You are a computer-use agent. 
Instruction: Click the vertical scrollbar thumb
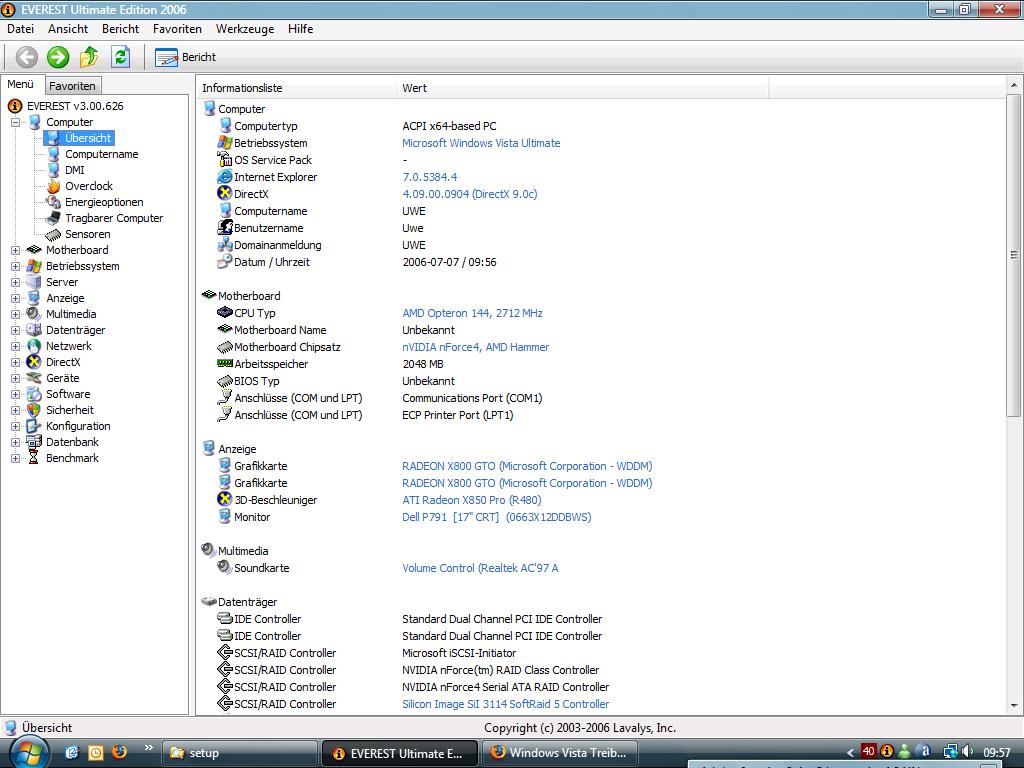pos(1014,255)
